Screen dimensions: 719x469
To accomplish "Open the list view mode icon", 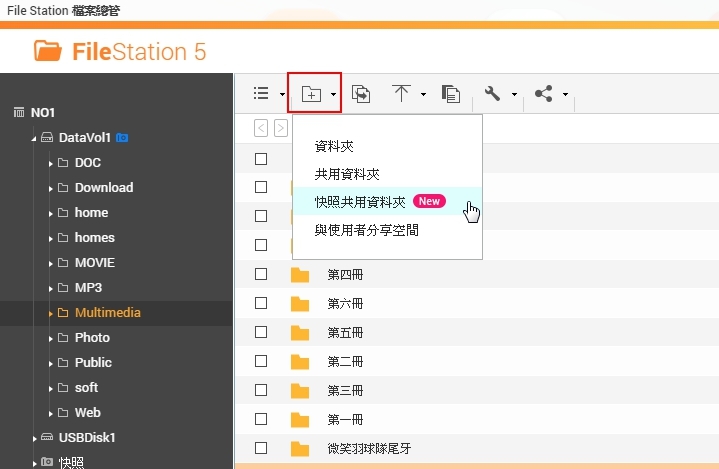I will coord(261,94).
